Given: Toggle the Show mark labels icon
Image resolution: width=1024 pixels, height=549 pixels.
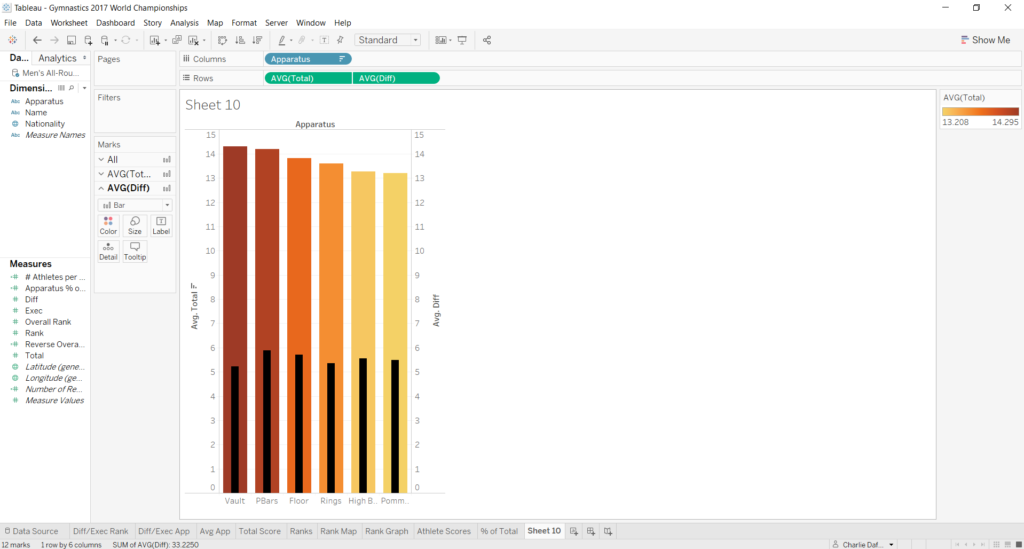Looking at the screenshot, I should pos(324,40).
